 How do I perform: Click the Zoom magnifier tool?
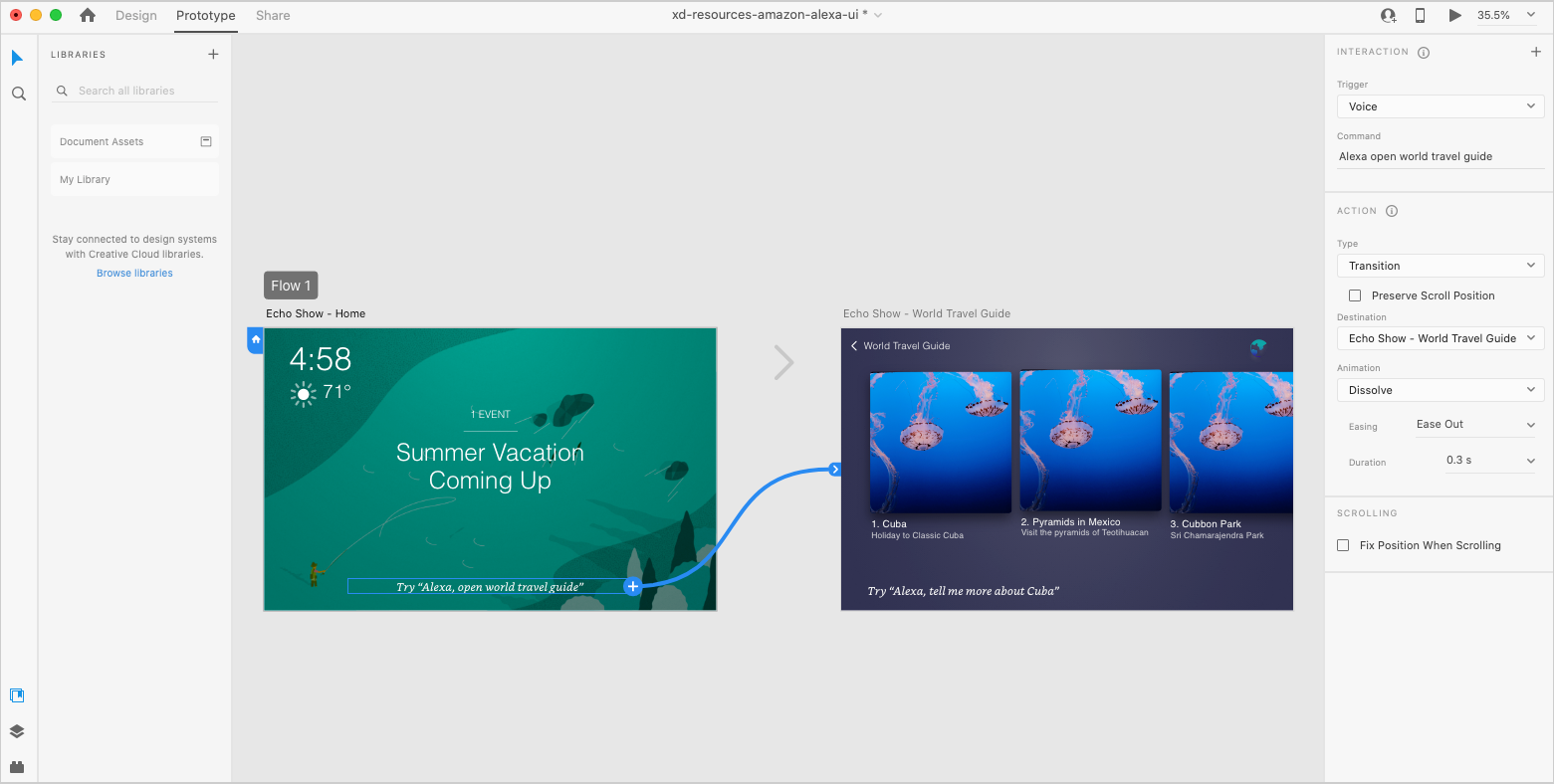(x=18, y=94)
